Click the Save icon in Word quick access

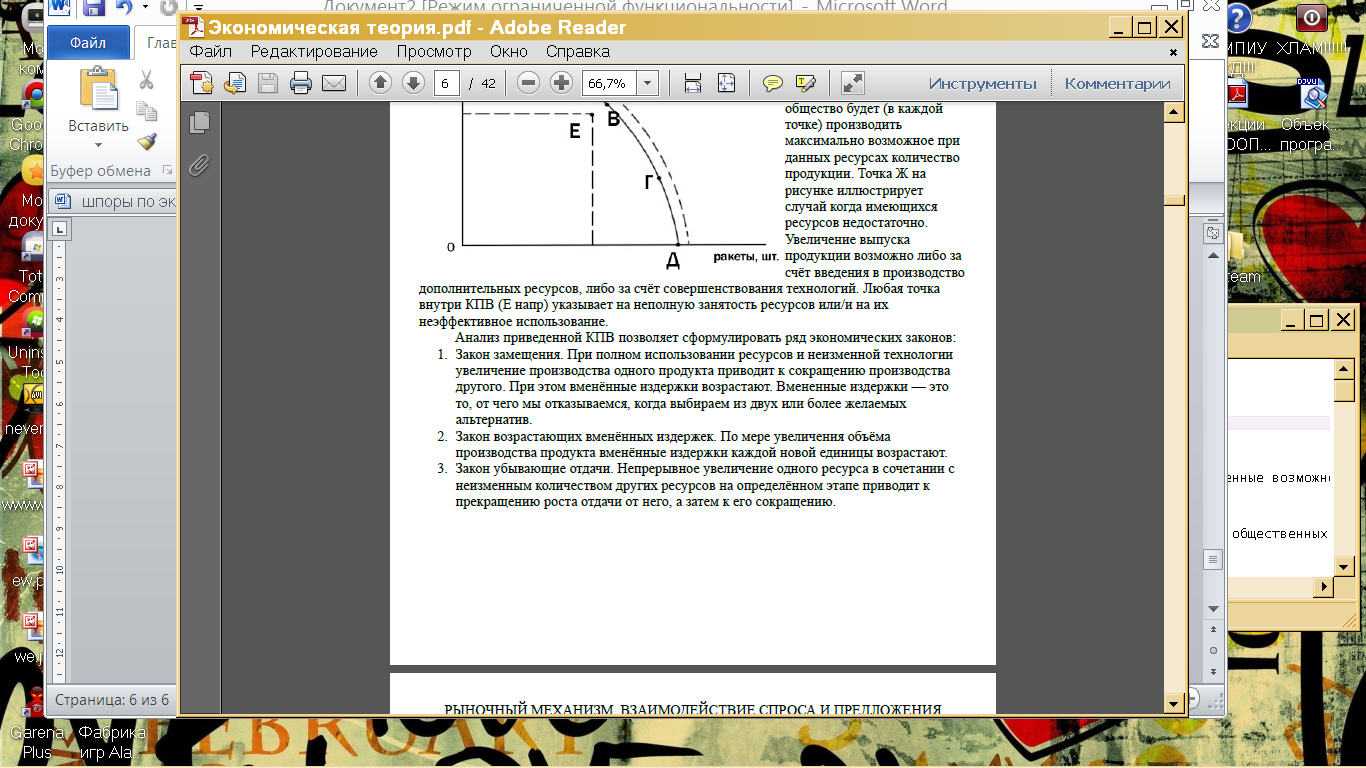click(93, 8)
